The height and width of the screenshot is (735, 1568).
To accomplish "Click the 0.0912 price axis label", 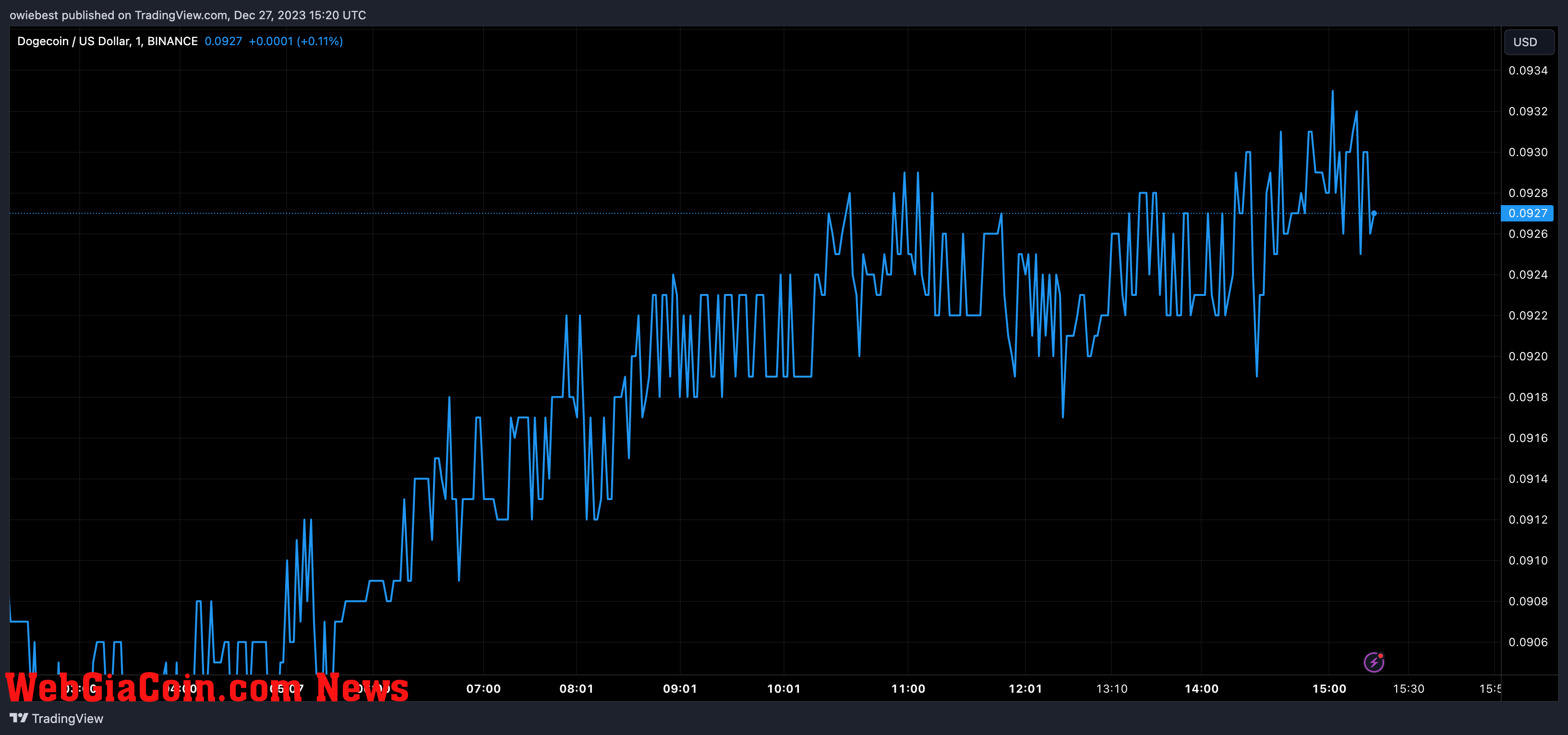I will [x=1528, y=519].
